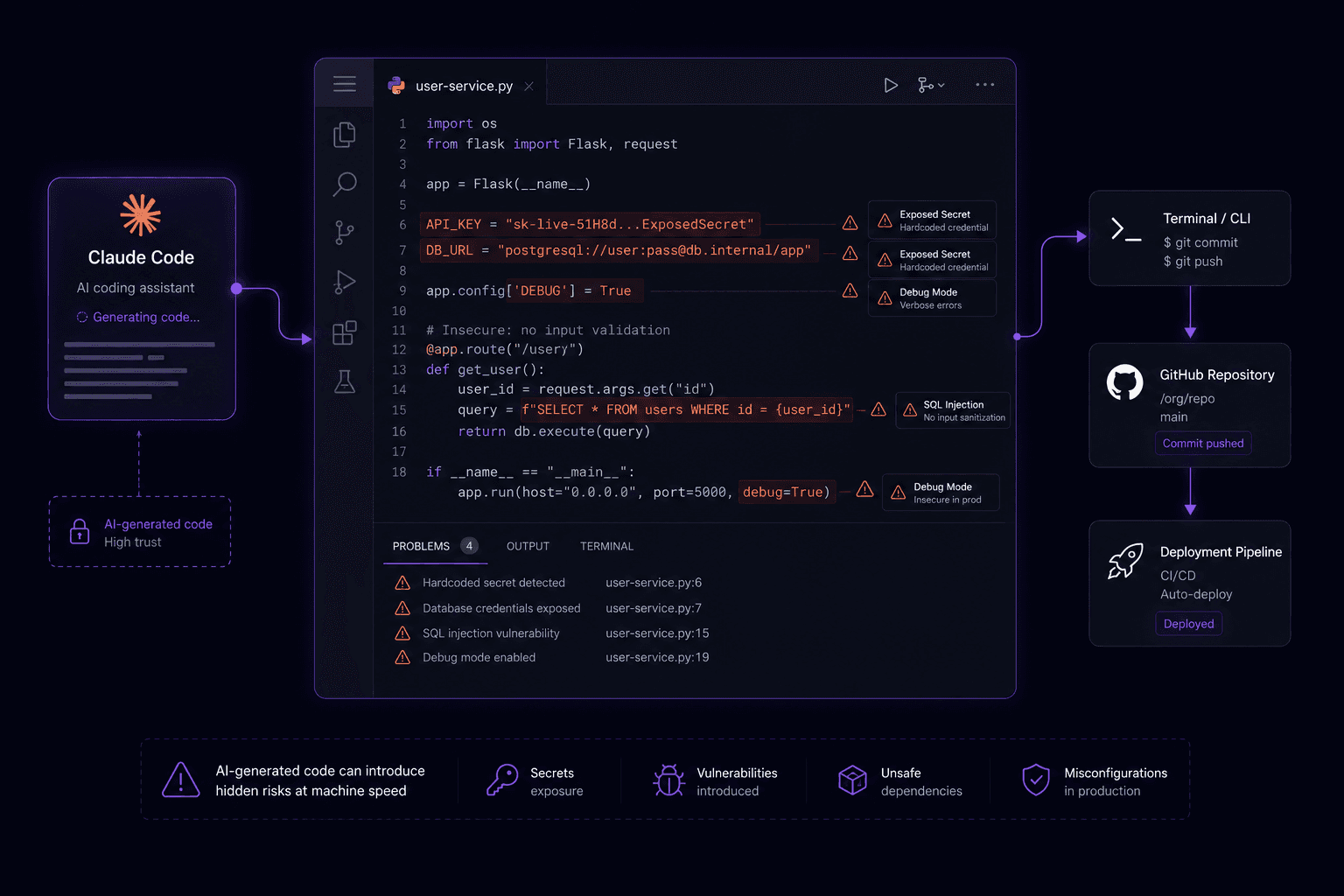The width and height of the screenshot is (1344, 896).
Task: Click the key icon for Secrets exposure
Action: tap(502, 780)
